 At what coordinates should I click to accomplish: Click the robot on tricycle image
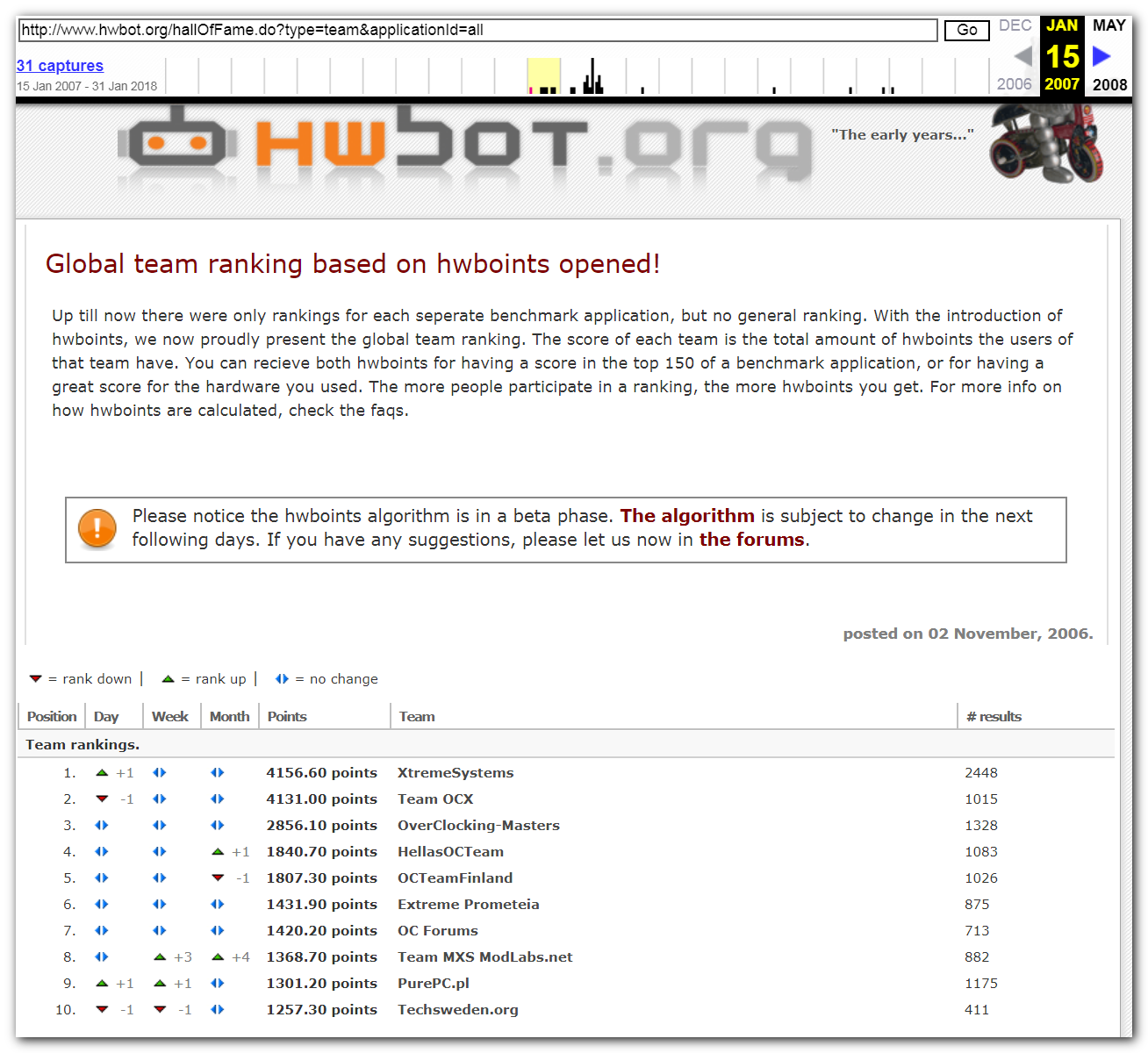click(x=1047, y=143)
